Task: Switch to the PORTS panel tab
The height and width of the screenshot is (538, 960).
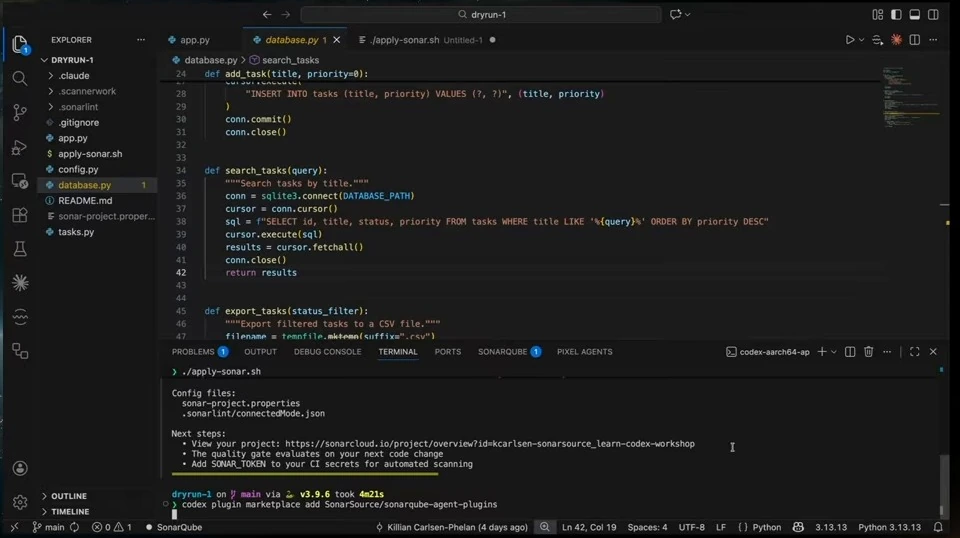Action: coord(448,352)
